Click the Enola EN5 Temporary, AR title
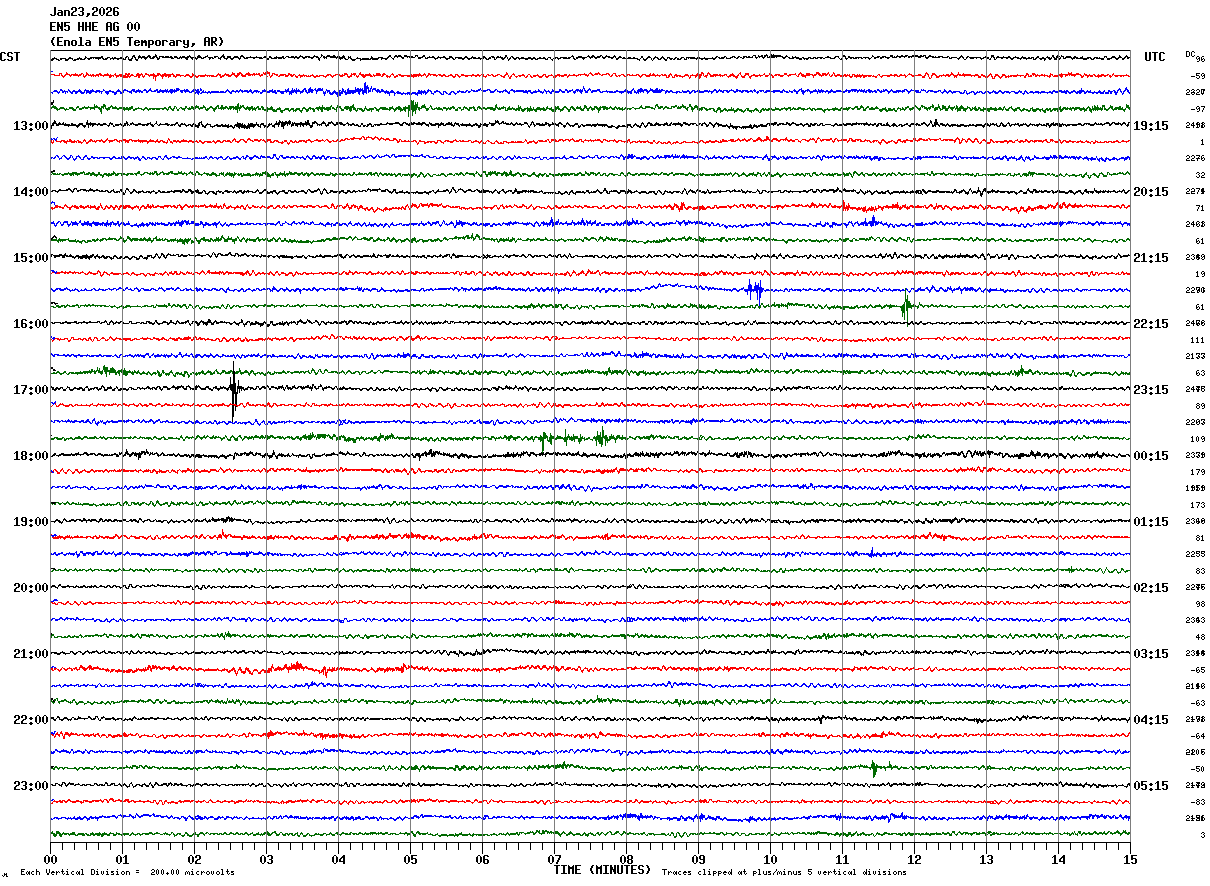The image size is (1210, 886). coord(137,42)
